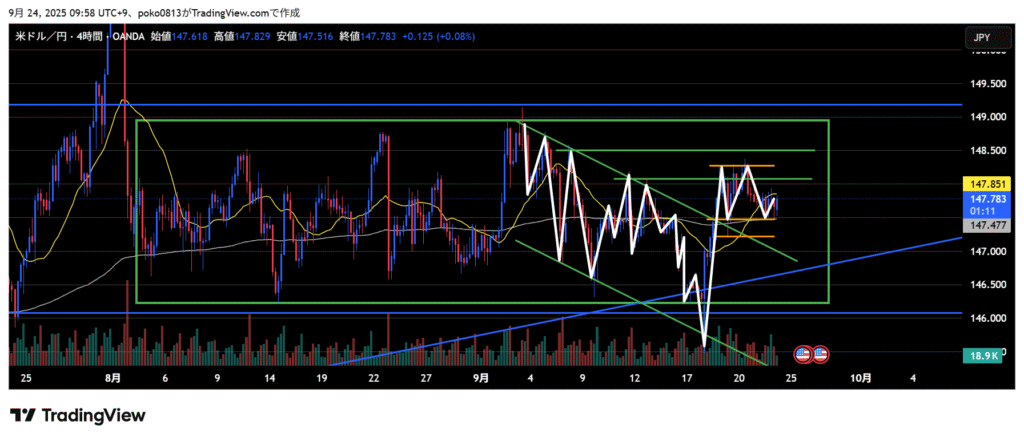
Task: Click the +0.125 (+0.08%) change value
Action: (x=438, y=36)
